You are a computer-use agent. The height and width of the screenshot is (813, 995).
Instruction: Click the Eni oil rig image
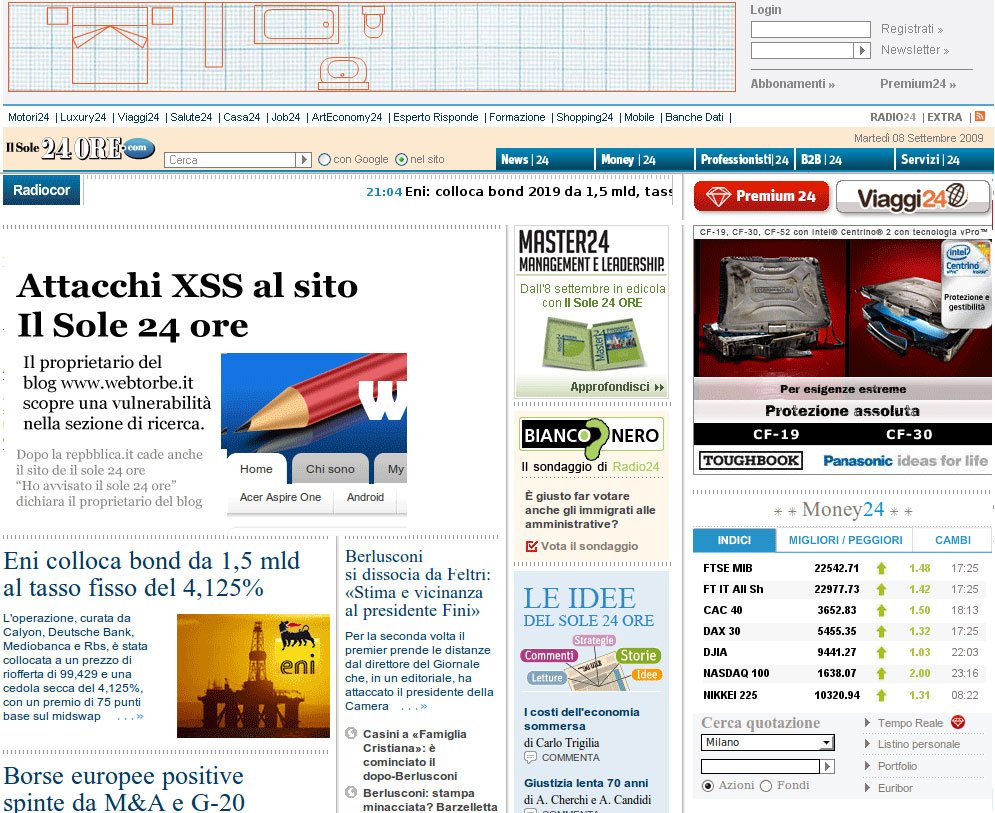pos(253,675)
